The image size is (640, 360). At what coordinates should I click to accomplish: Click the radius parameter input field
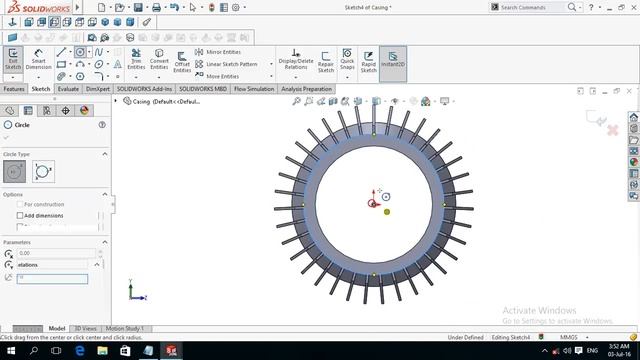point(52,278)
